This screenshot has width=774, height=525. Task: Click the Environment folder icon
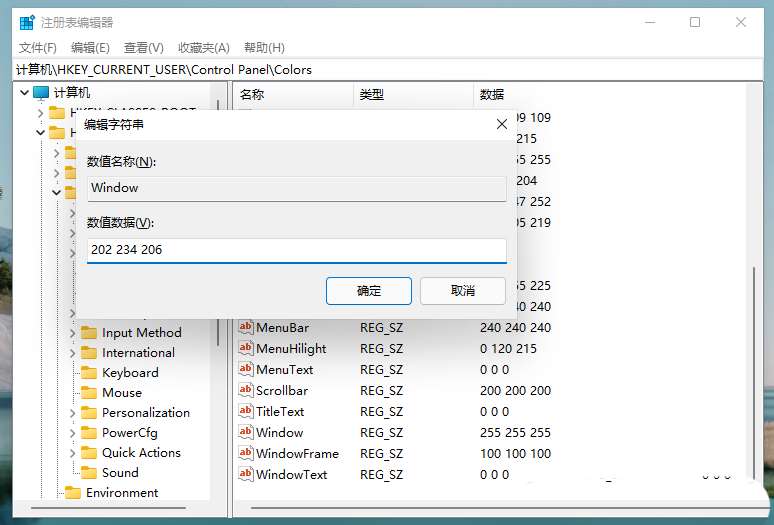(x=73, y=493)
